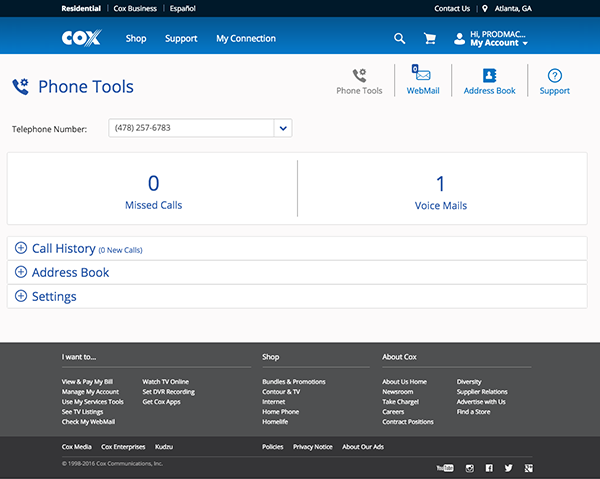Viewport: 600px width, 479px height.
Task: Click About Us Home link
Action: click(x=404, y=381)
